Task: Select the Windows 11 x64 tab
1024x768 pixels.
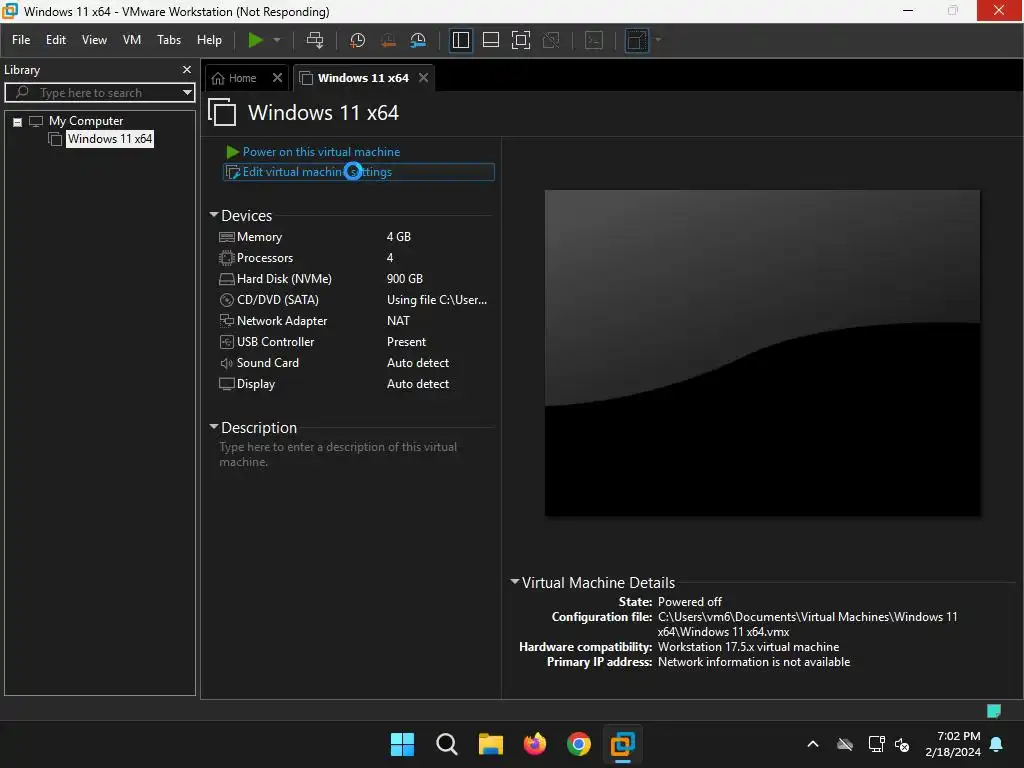Action: tap(362, 78)
